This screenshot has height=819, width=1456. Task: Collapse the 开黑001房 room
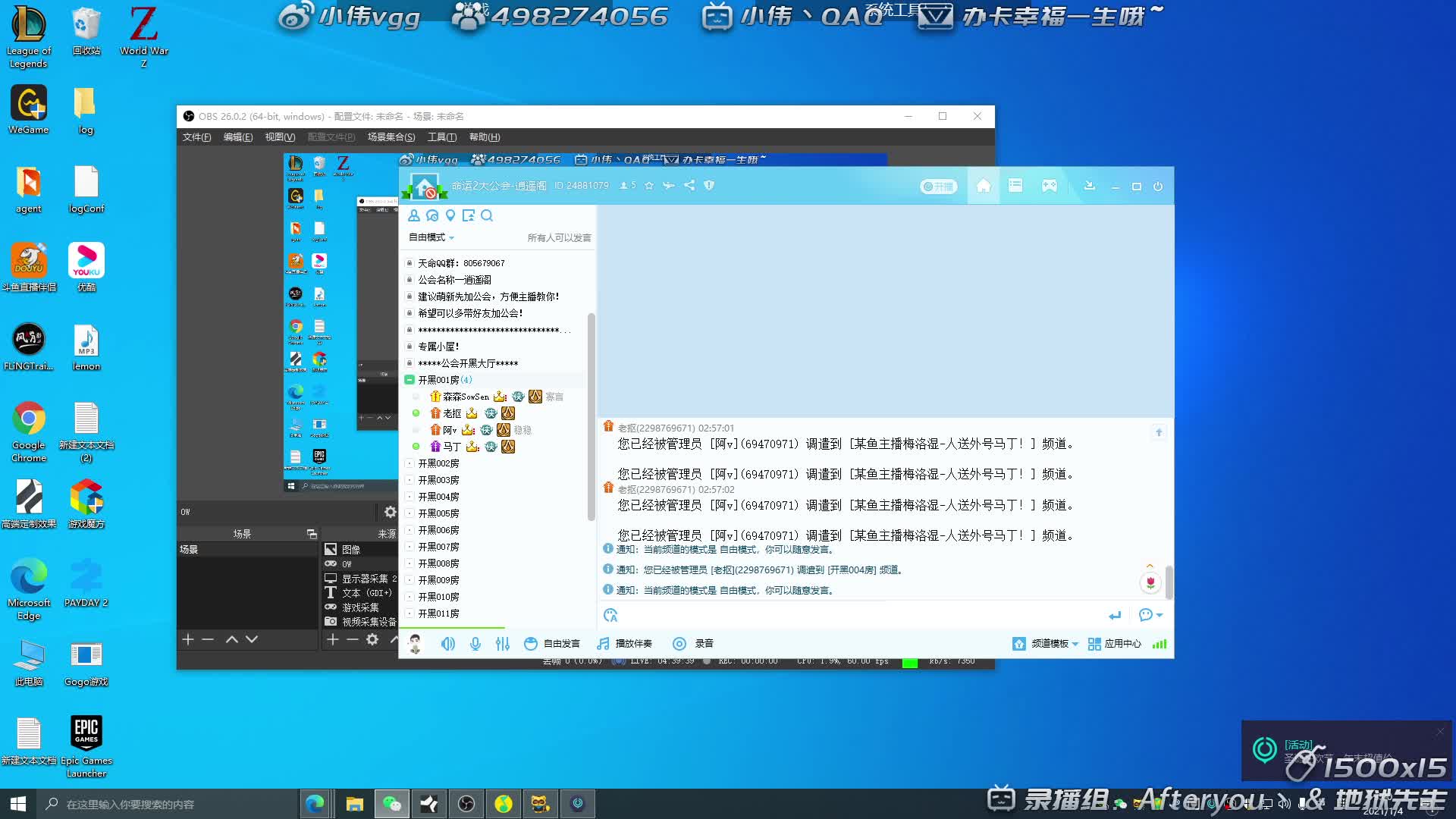(x=409, y=380)
